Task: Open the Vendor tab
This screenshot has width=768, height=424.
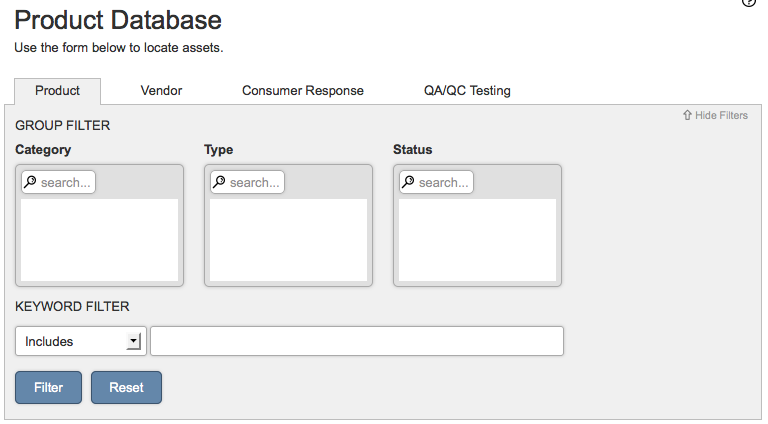Action: (x=161, y=91)
